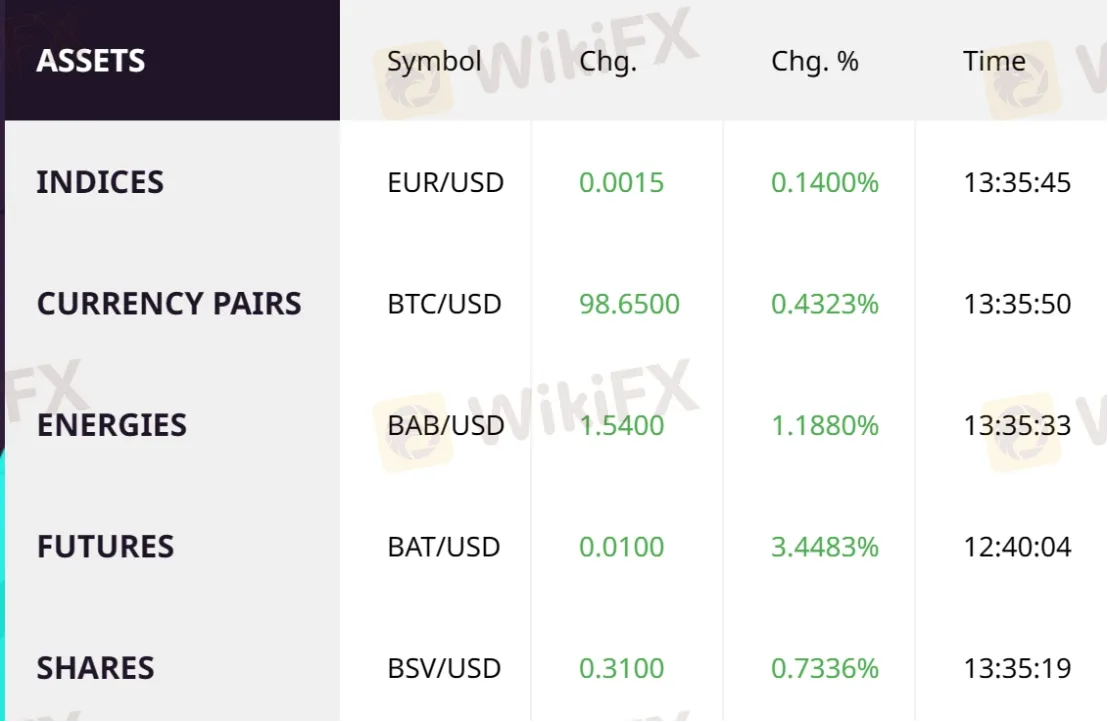
Task: Click the Time column header
Action: coord(994,61)
